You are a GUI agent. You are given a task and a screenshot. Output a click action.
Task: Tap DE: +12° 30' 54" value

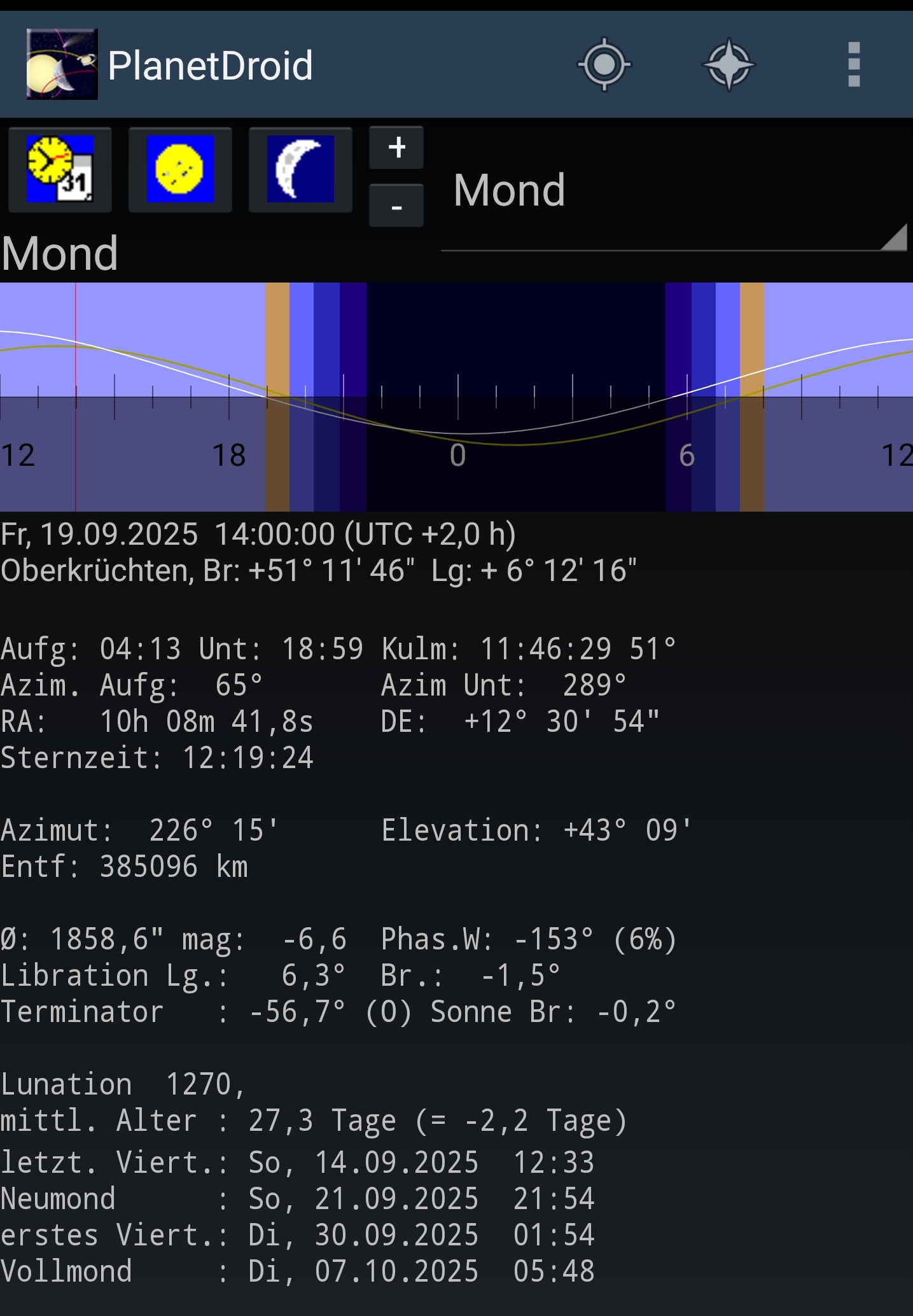coord(520,722)
